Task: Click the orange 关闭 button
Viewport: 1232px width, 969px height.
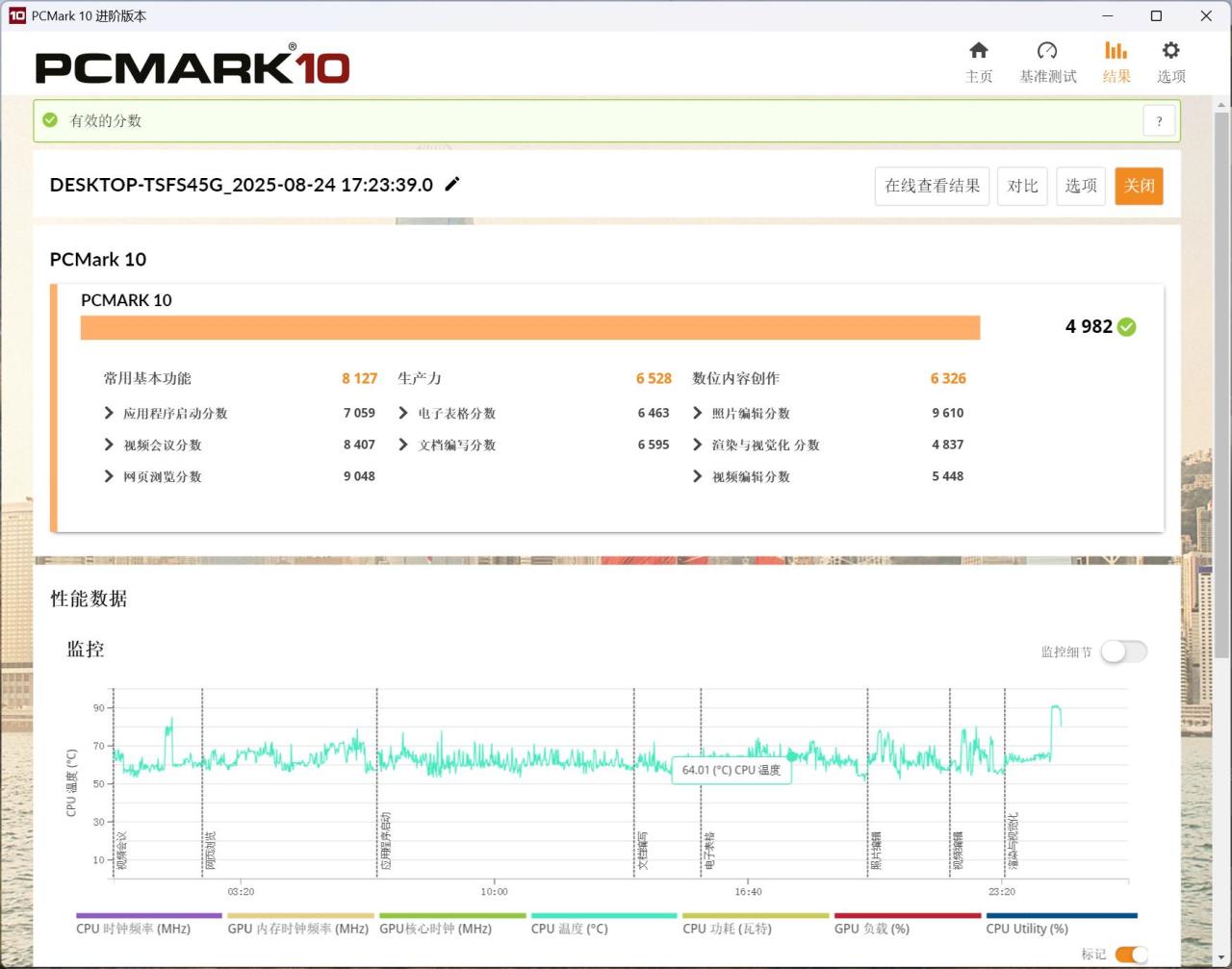Action: (x=1139, y=186)
